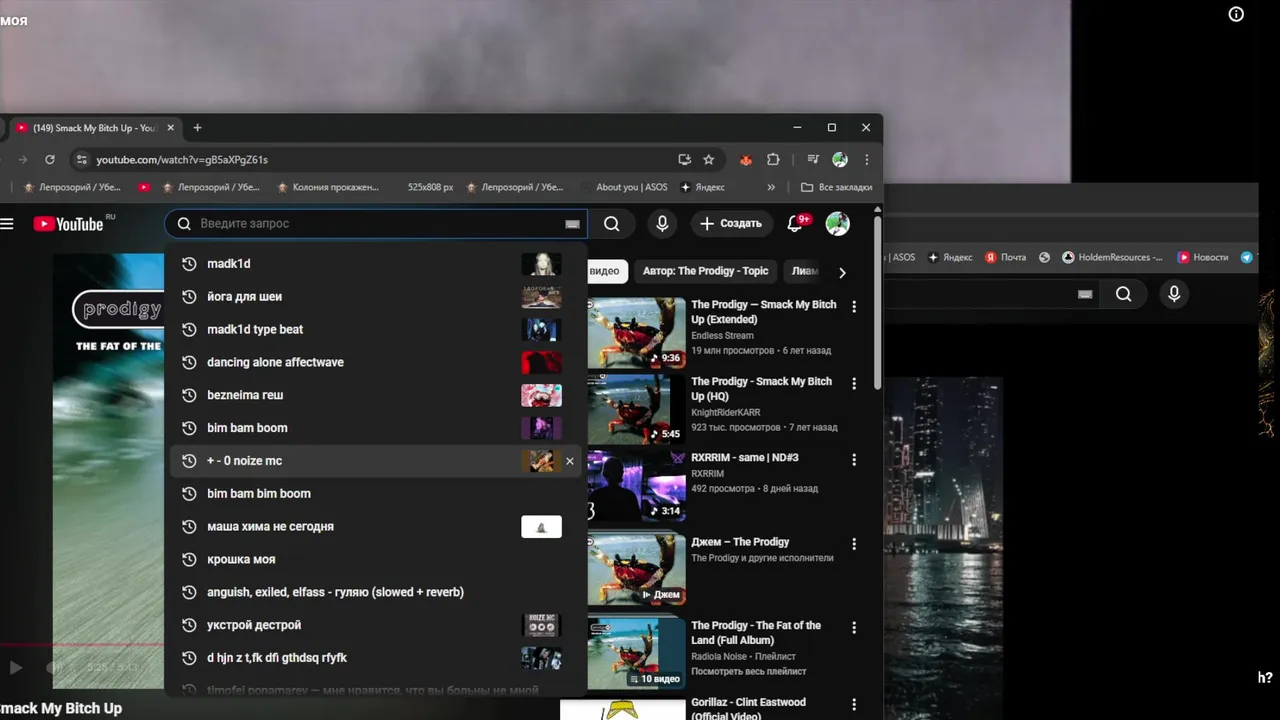The height and width of the screenshot is (720, 1280).
Task: Show more bookmarks with the chevron
Action: click(x=771, y=187)
